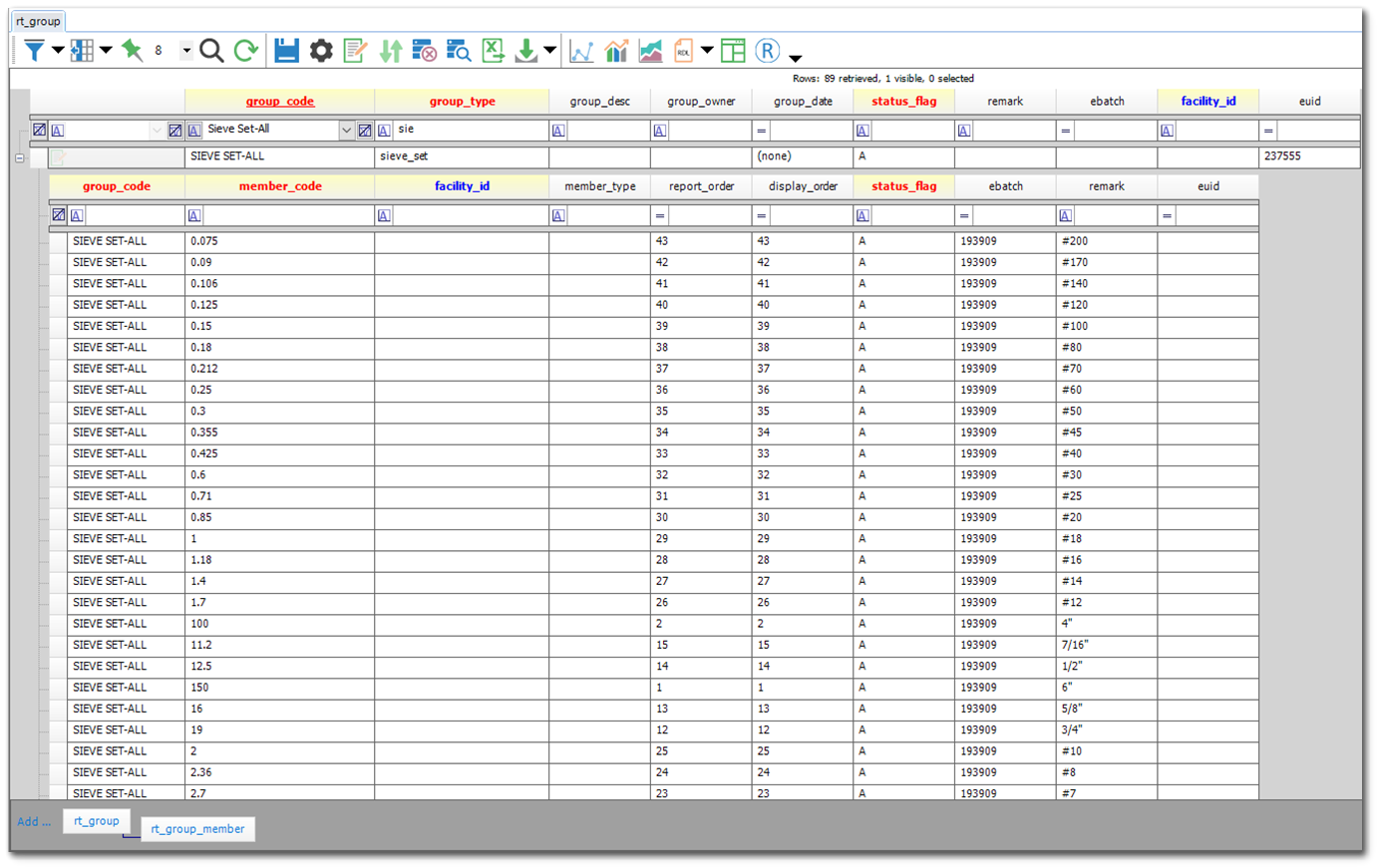Open the bar chart view
This screenshot has height=868, width=1378.
click(x=616, y=49)
